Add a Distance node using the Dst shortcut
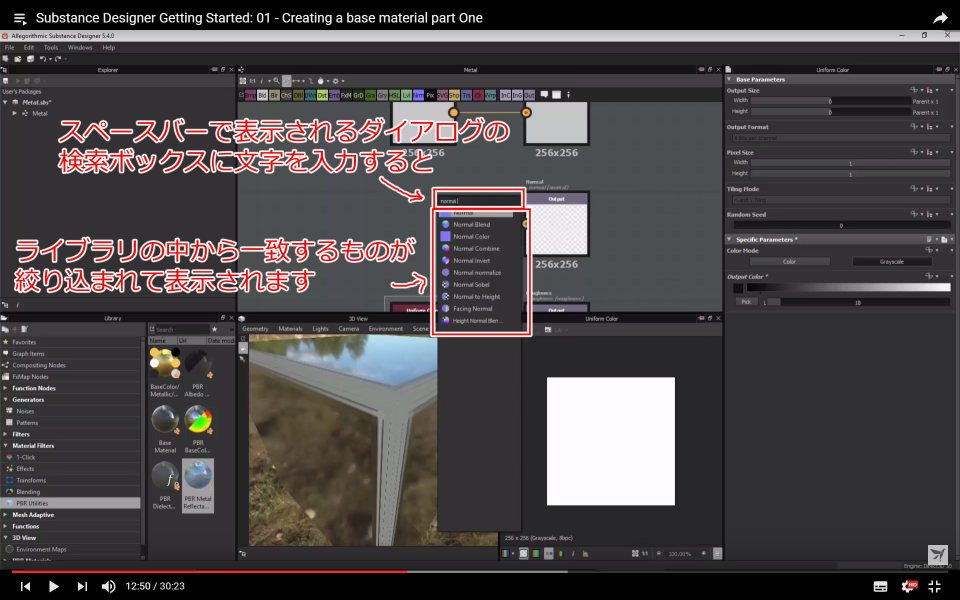This screenshot has height=600, width=960. (x=322, y=95)
